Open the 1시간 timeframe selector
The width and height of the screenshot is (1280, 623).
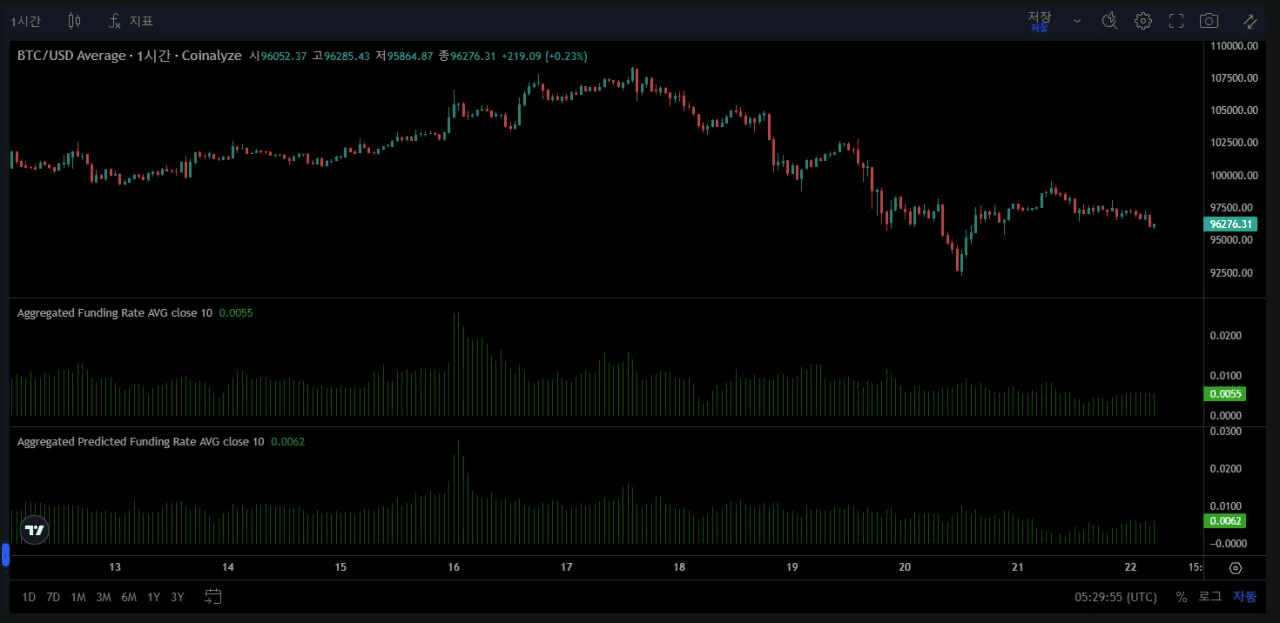(26, 21)
